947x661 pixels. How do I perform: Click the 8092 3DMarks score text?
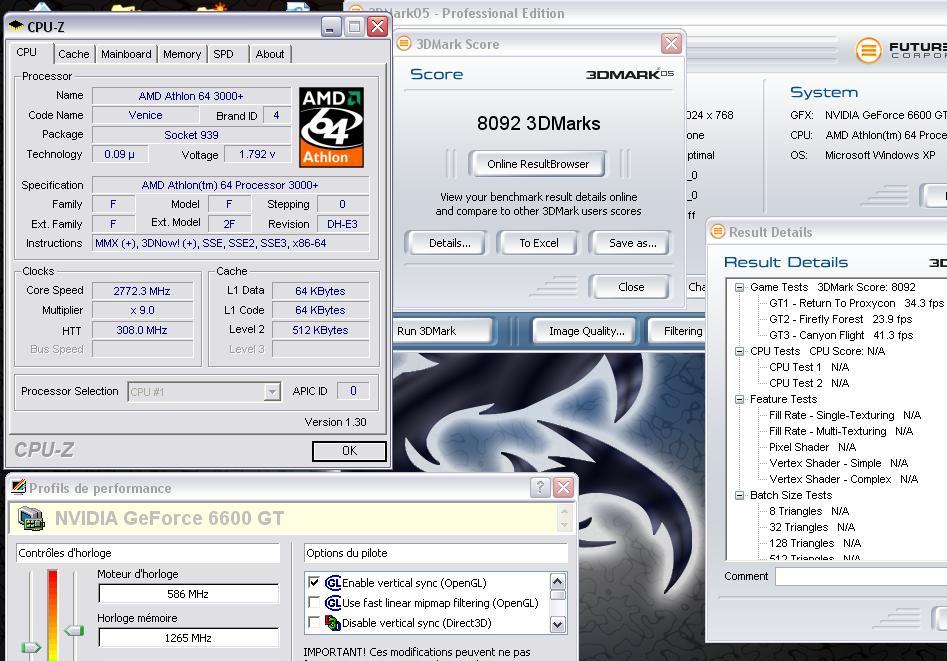539,124
